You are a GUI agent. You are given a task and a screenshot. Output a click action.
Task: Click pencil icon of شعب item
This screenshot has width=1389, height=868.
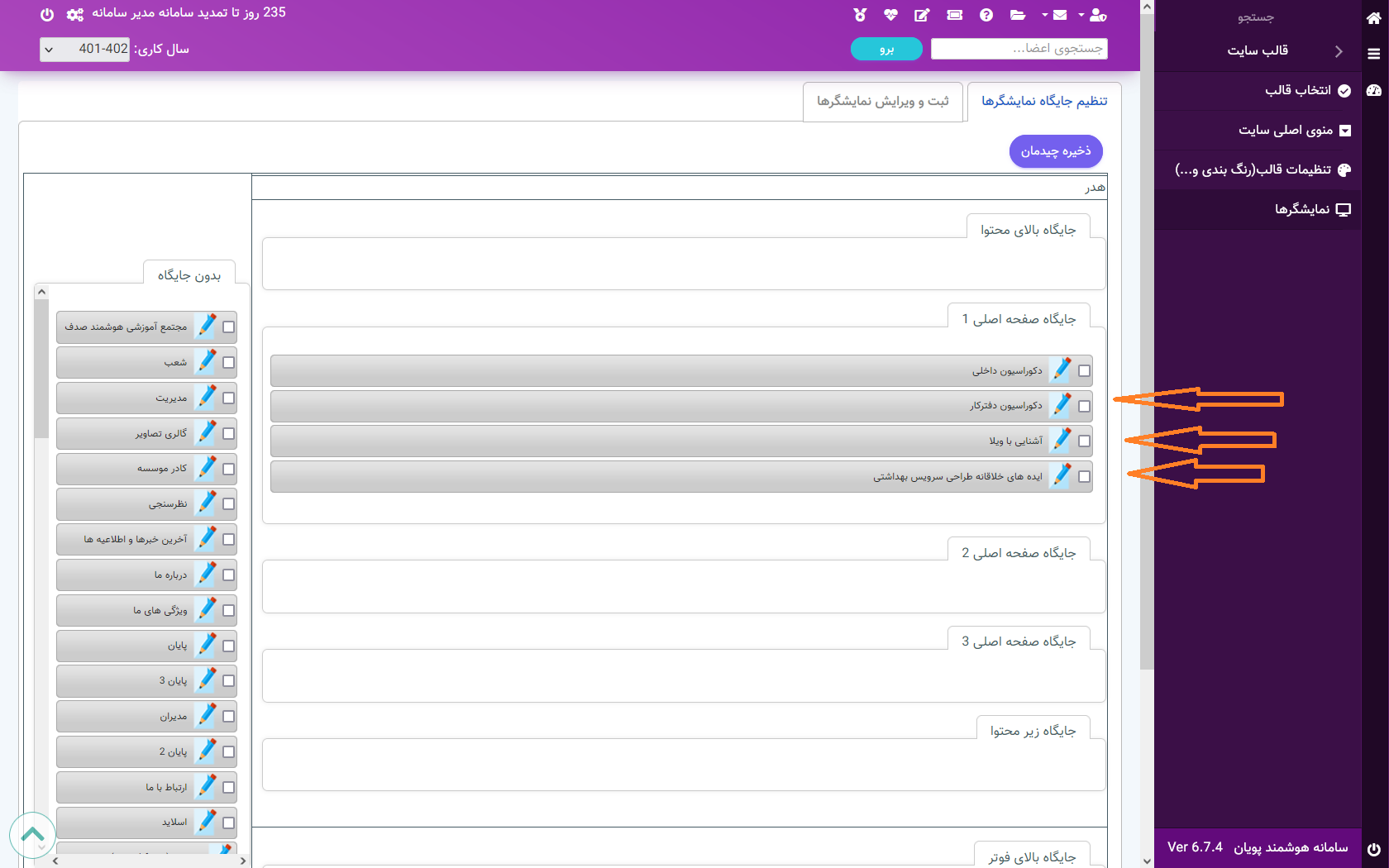point(206,362)
